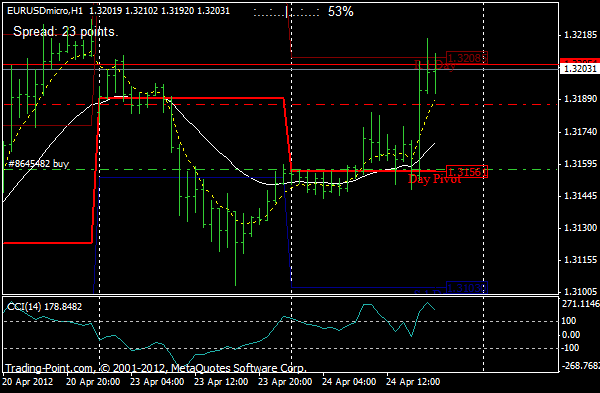Click the Day Pivot text label
600x393 pixels.
tap(434, 179)
